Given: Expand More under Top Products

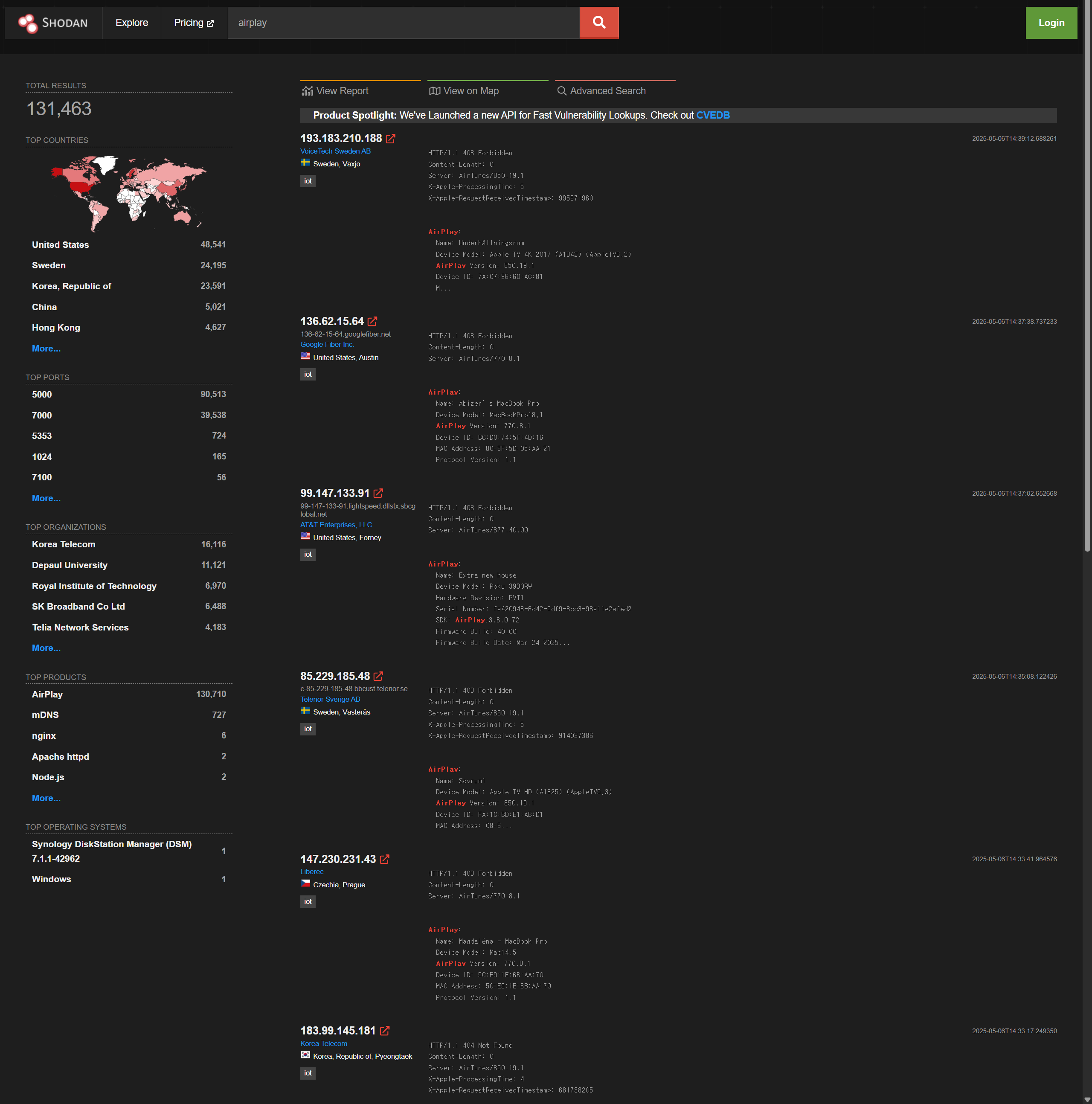Looking at the screenshot, I should tap(46, 798).
